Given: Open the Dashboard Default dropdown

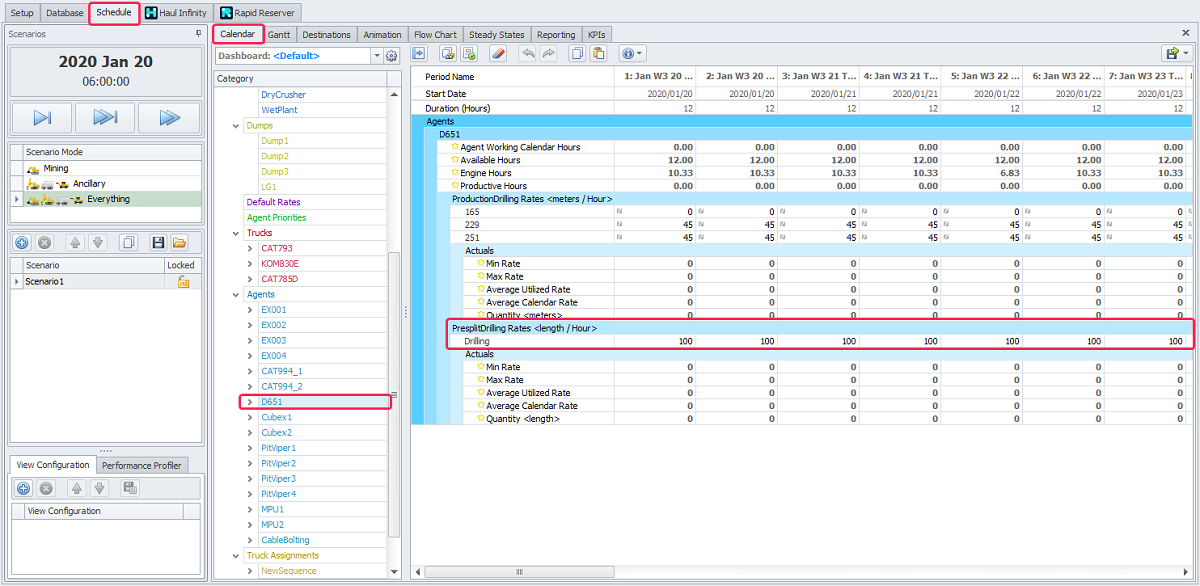Looking at the screenshot, I should [376, 56].
